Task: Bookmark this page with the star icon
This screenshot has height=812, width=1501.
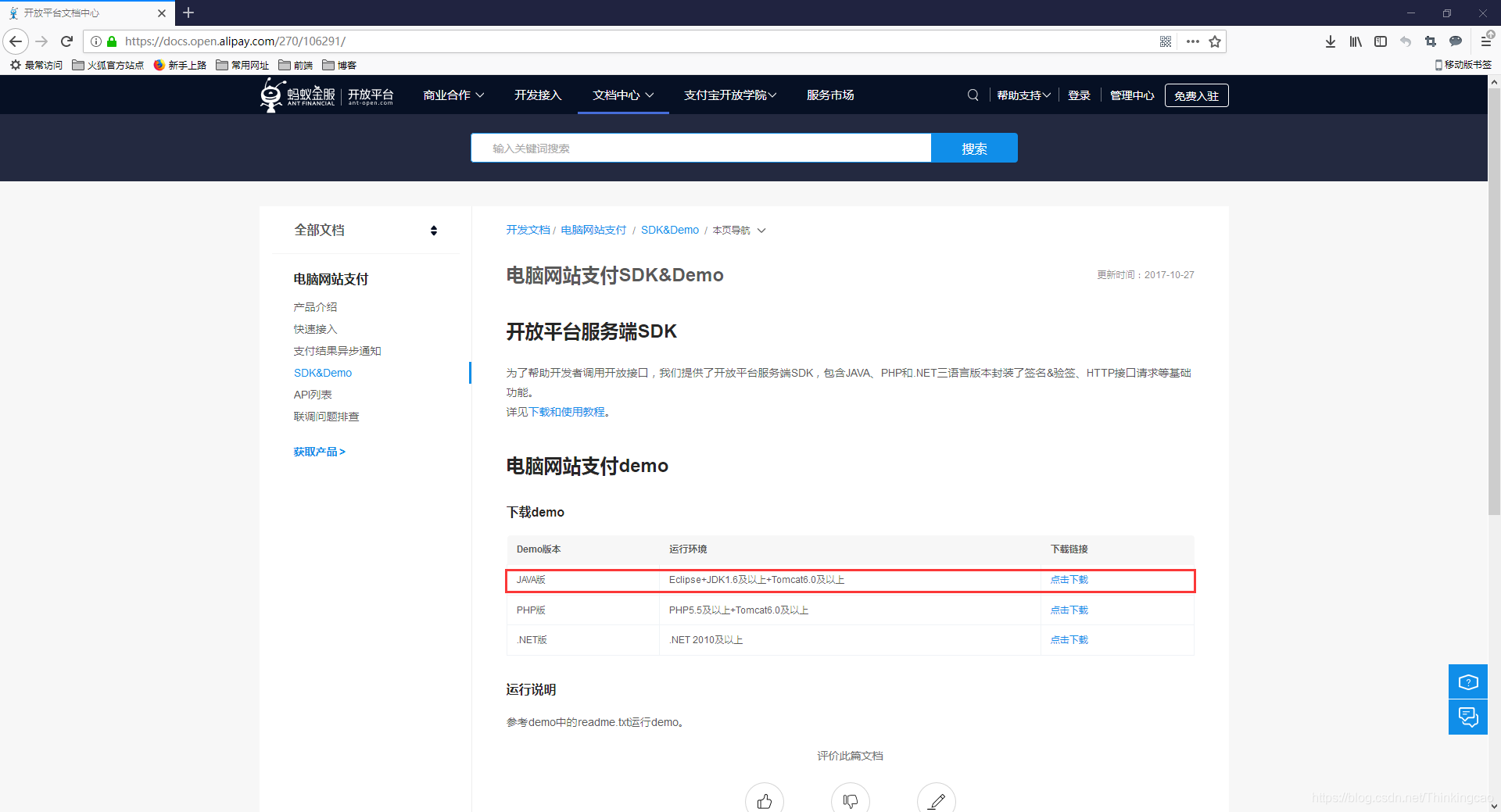Action: pos(1215,41)
